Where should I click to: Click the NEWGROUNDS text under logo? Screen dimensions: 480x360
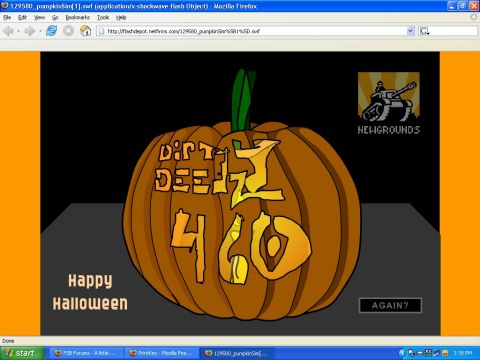tap(389, 130)
